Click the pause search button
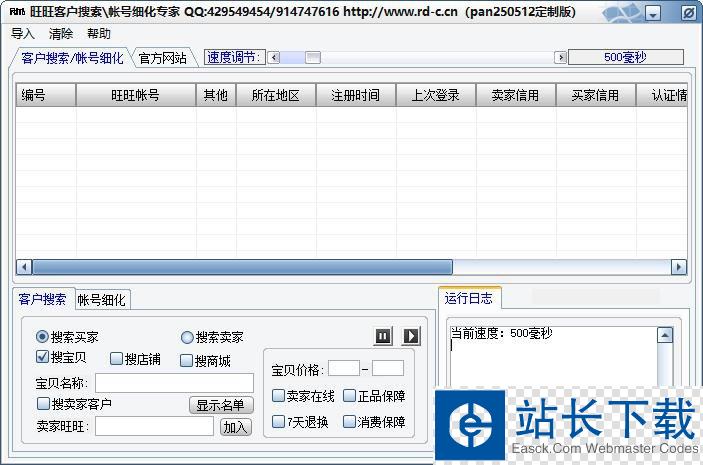This screenshot has width=703, height=465. click(x=383, y=336)
